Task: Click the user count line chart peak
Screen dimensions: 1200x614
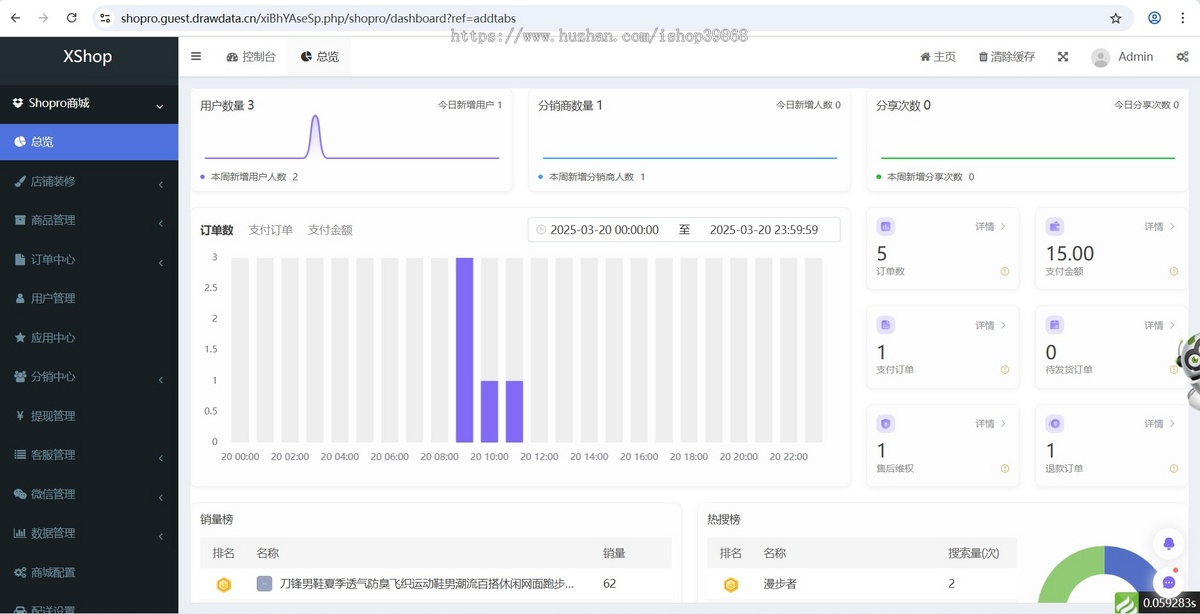Action: click(315, 118)
